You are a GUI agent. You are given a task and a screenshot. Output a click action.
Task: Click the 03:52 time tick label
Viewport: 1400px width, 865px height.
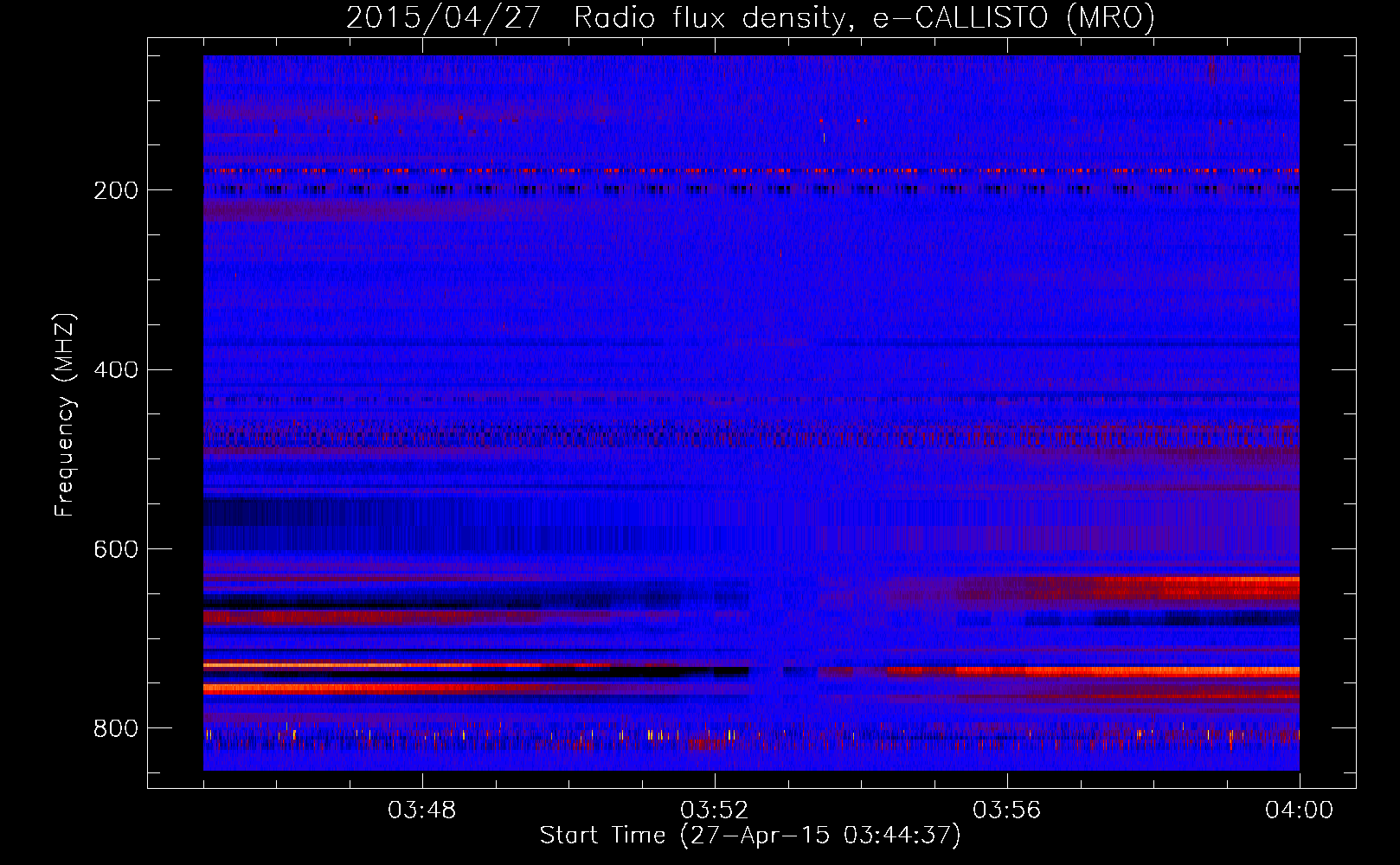click(x=714, y=811)
